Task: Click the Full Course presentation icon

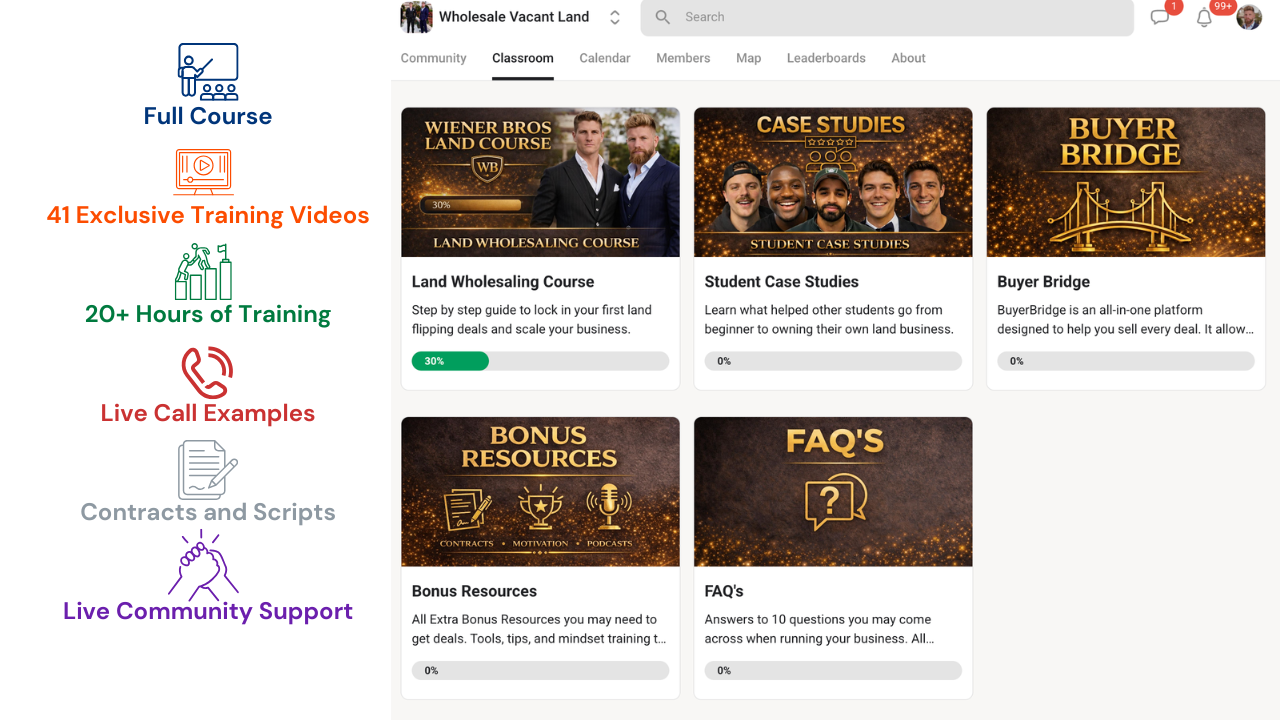Action: pyautogui.click(x=208, y=72)
